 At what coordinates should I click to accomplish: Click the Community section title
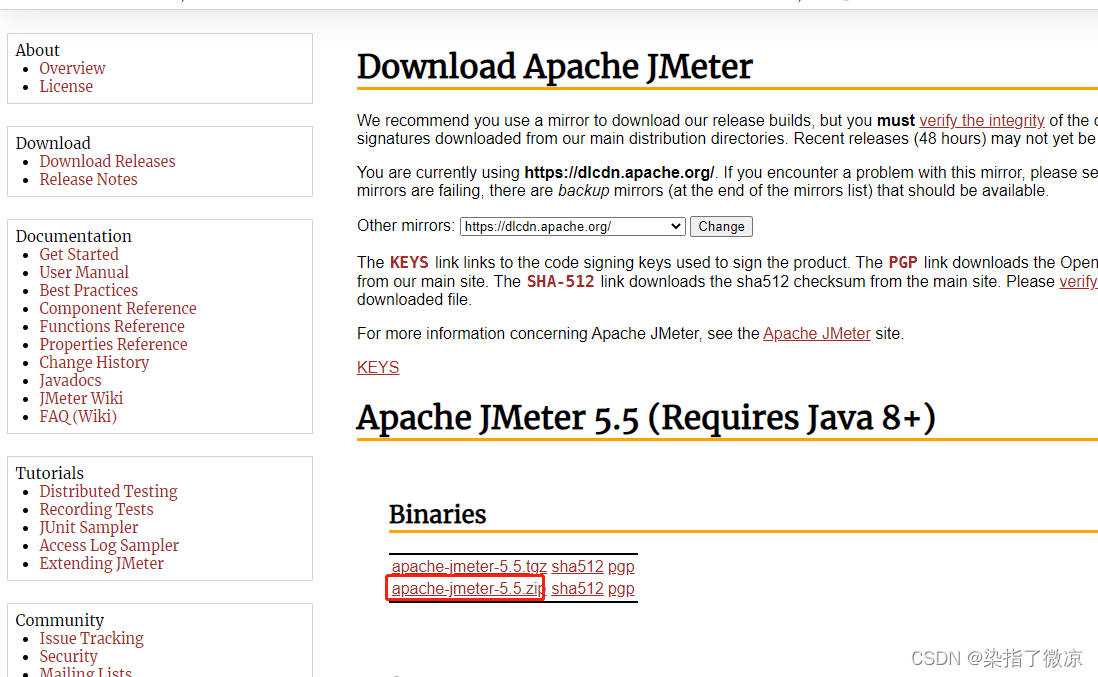(60, 621)
